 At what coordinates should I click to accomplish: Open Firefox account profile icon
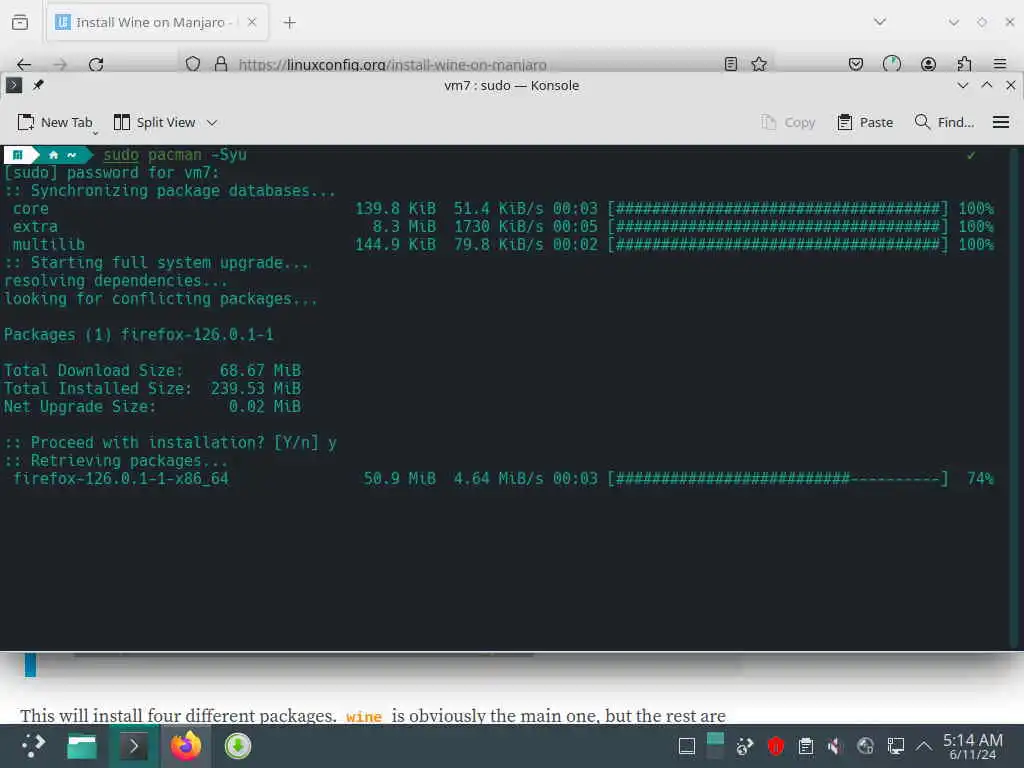(x=928, y=64)
